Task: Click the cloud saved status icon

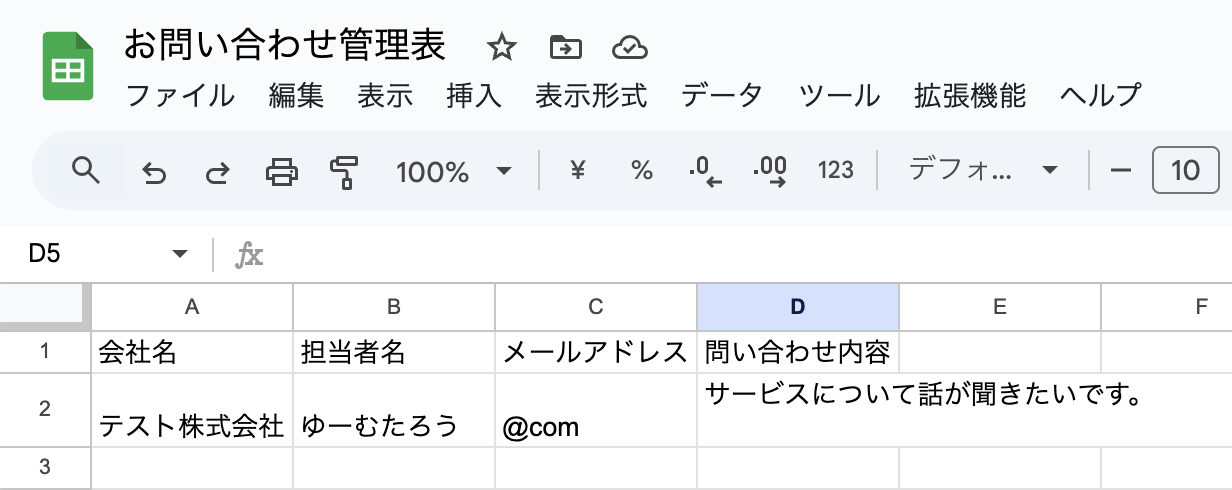Action: [629, 47]
